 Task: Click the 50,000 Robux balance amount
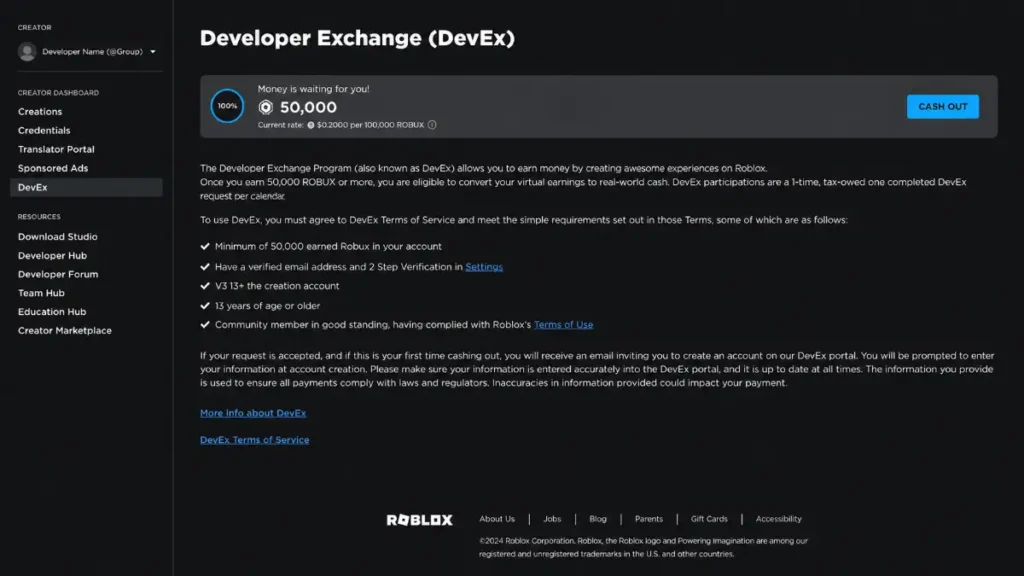pyautogui.click(x=308, y=107)
